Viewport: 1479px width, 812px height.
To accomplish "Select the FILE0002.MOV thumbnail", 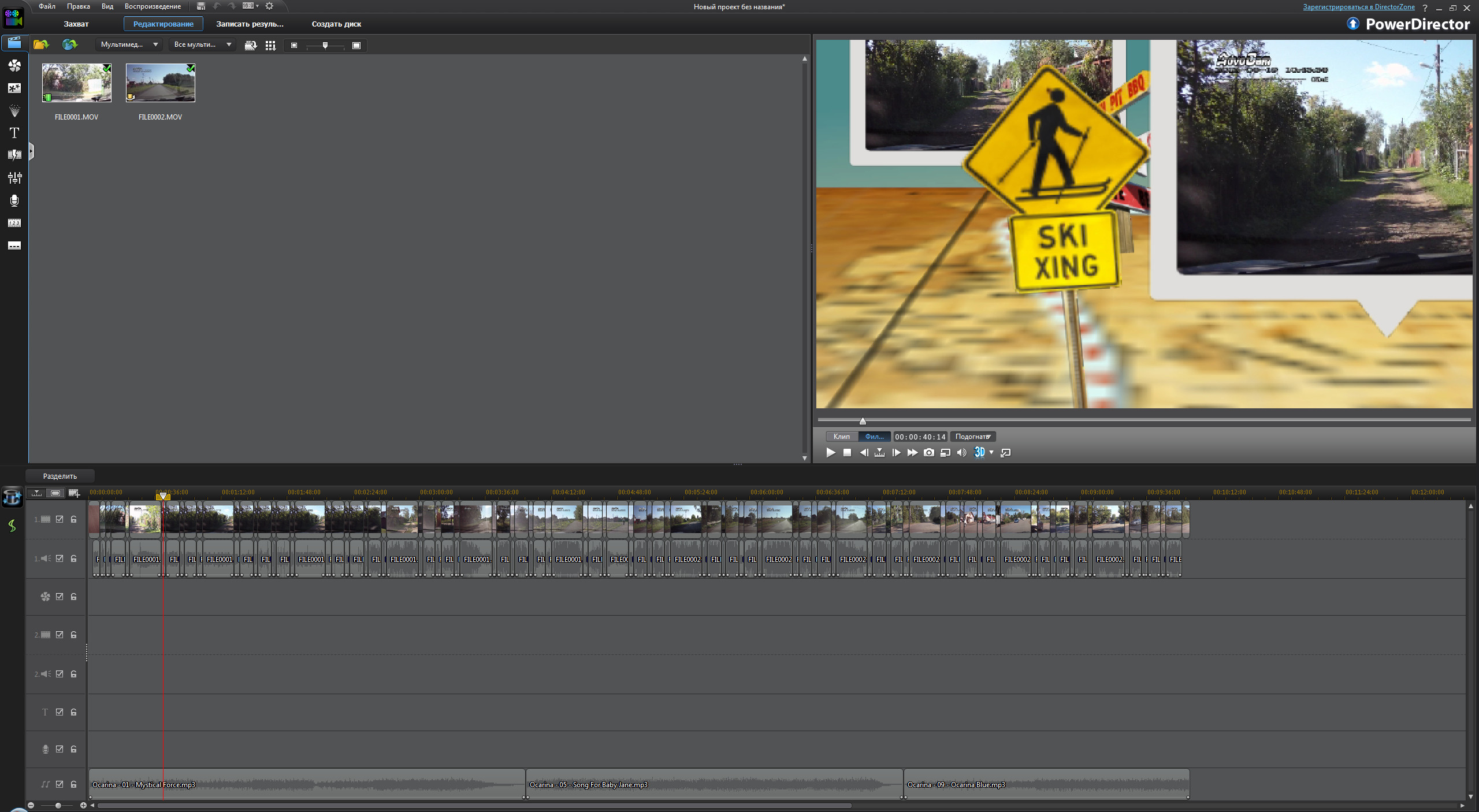I will coord(160,83).
